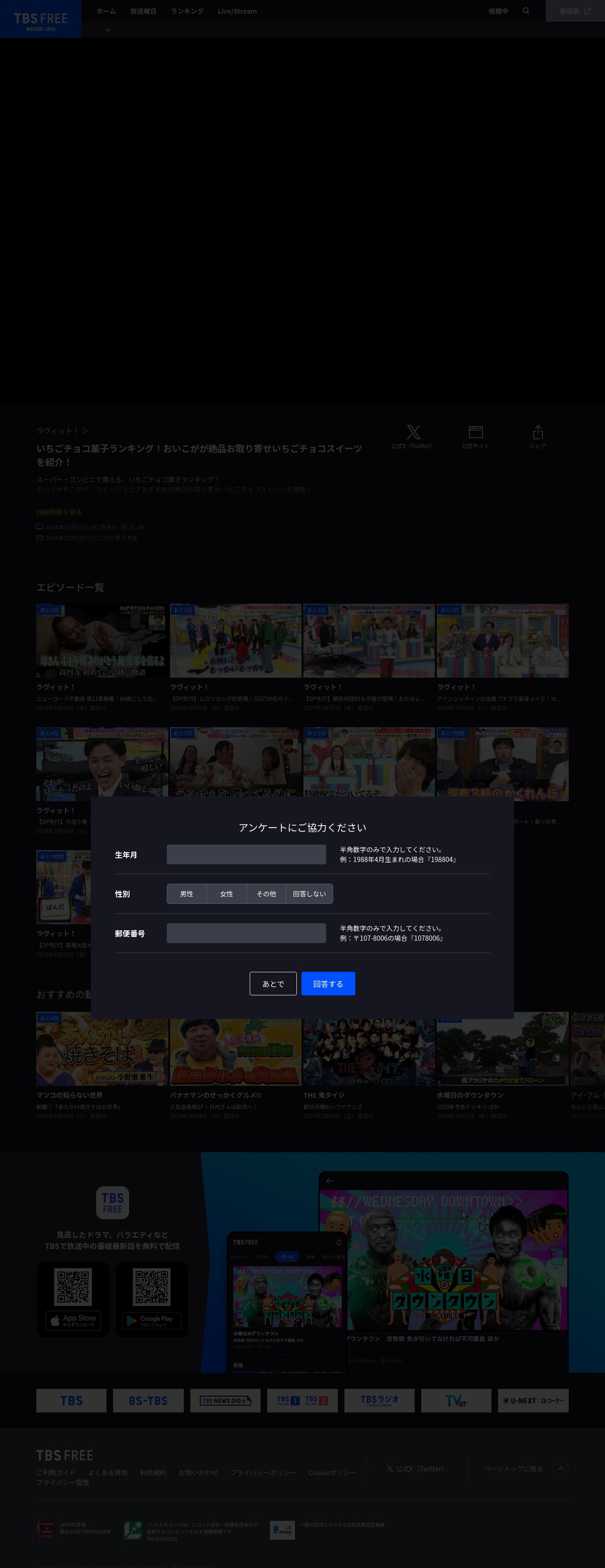Click the JASRAC license logo

46,1530
